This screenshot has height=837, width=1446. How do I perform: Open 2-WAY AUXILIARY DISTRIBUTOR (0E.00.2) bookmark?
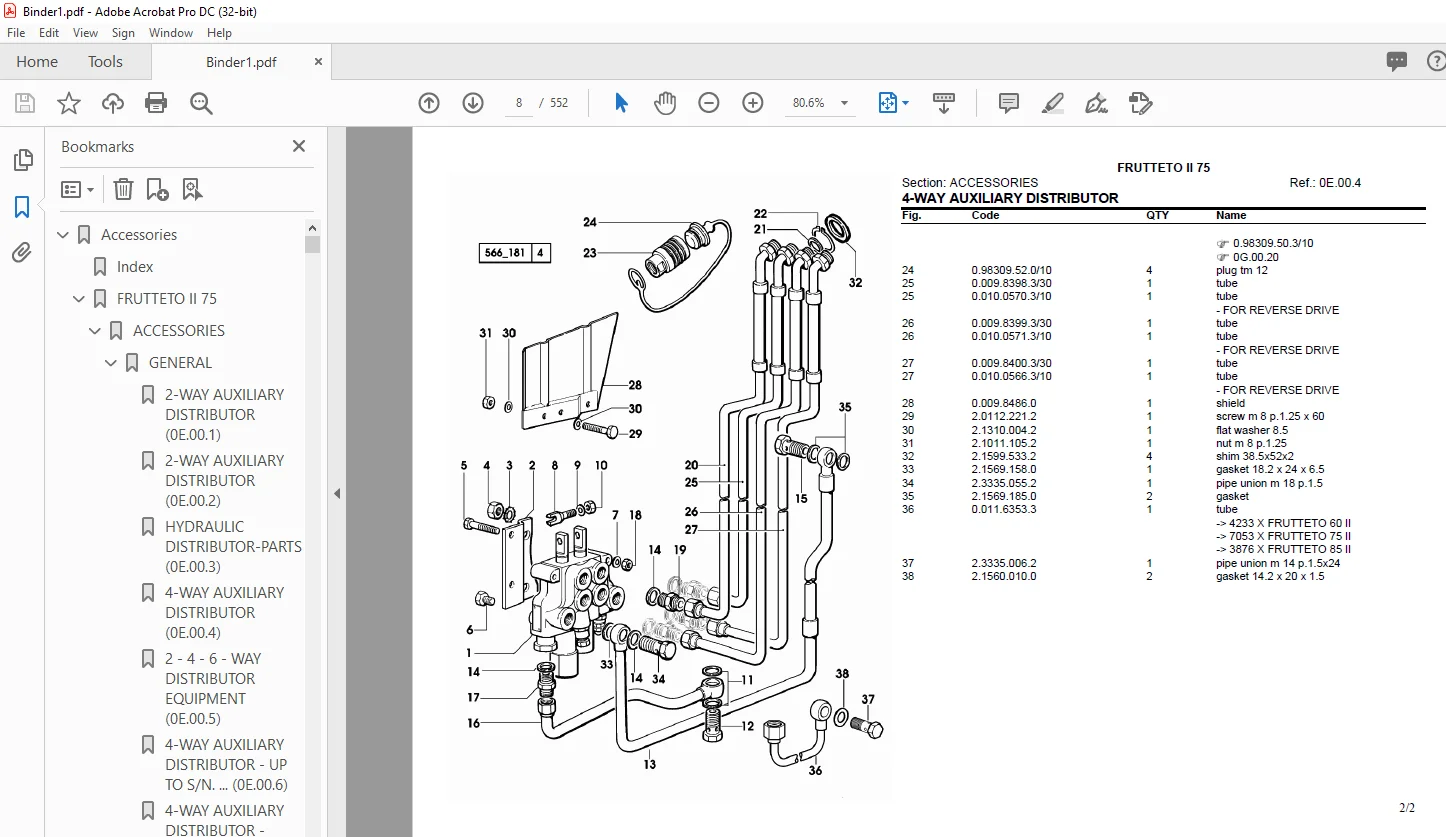[225, 481]
